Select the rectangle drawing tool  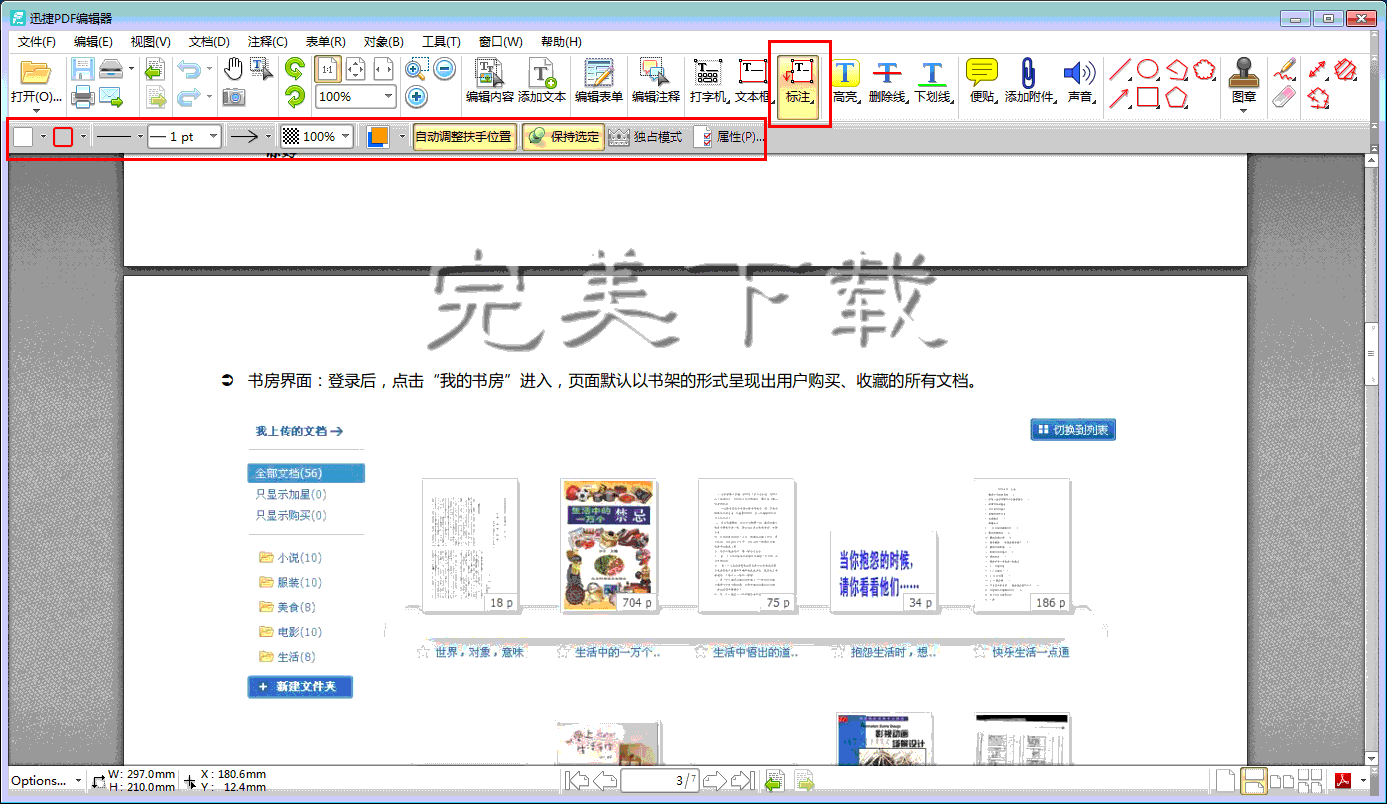[x=1148, y=97]
